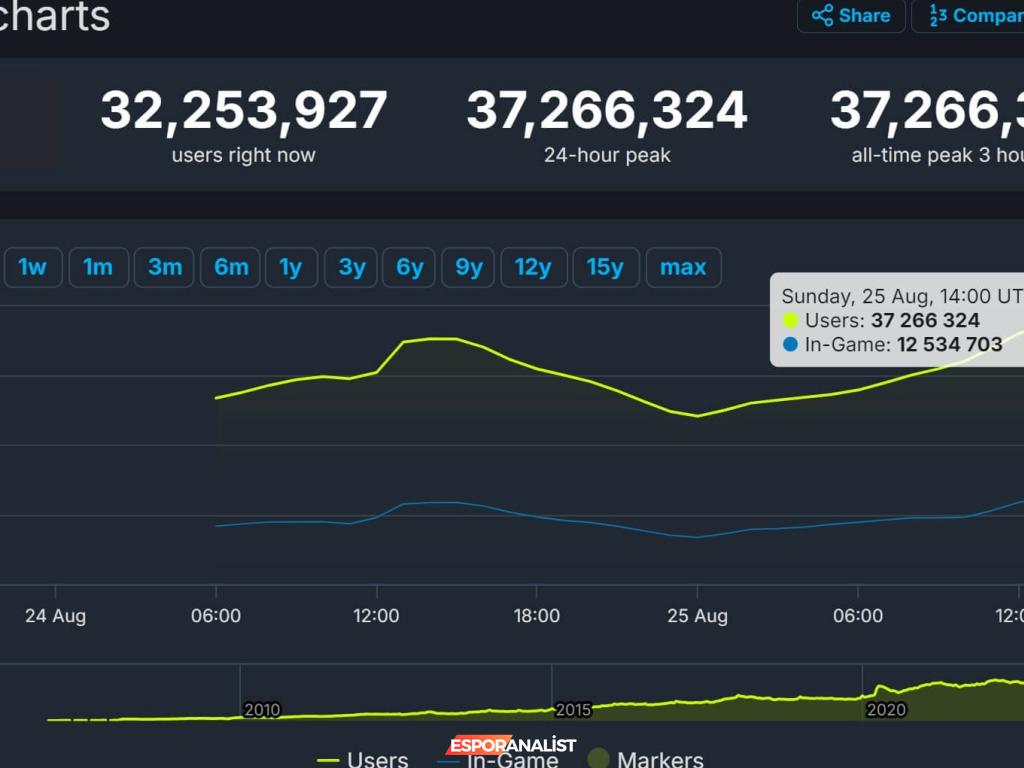Click the Share button

tap(851, 16)
